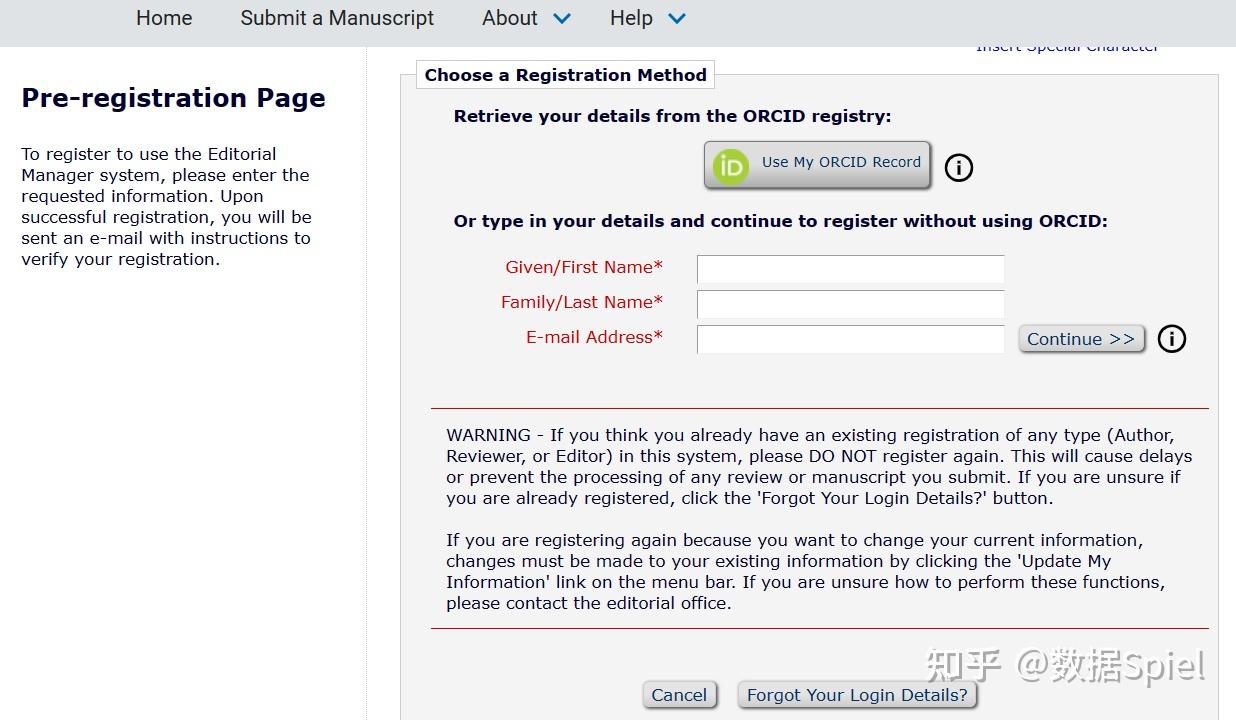Open the info icon beside ORCID button
Screen dimensions: 1236x720
(958, 167)
